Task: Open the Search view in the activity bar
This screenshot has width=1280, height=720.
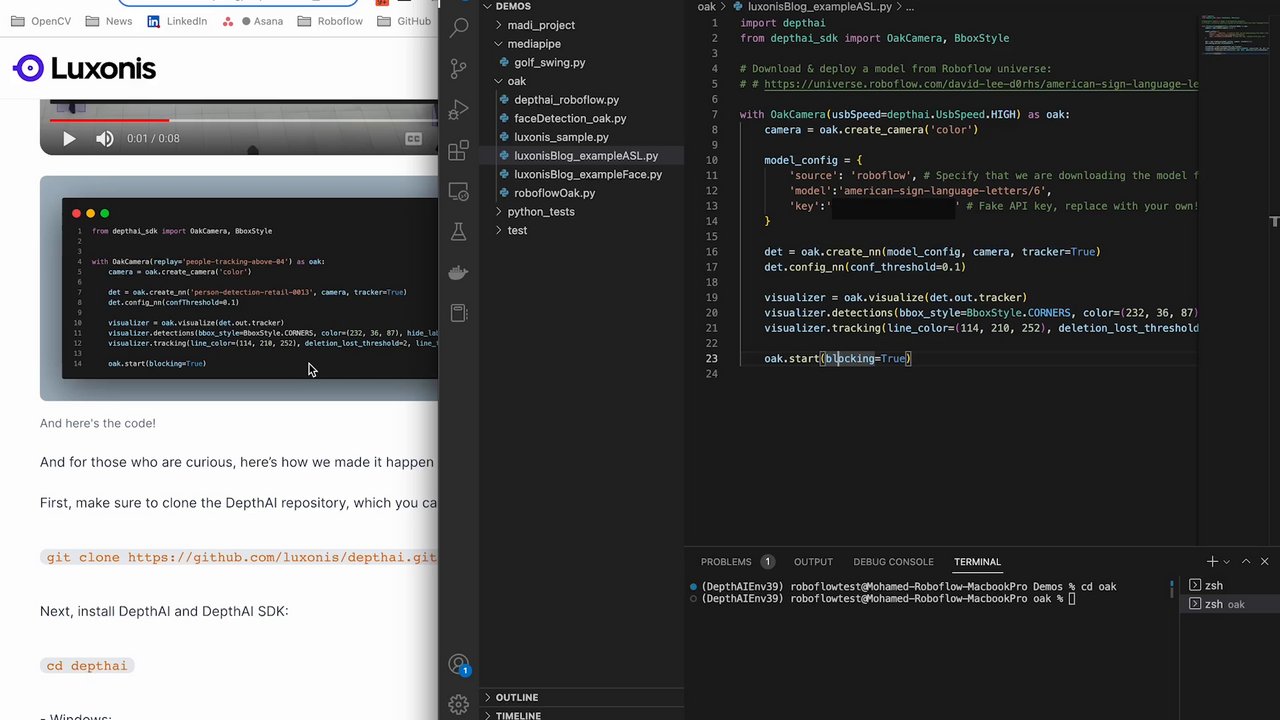Action: (x=459, y=28)
